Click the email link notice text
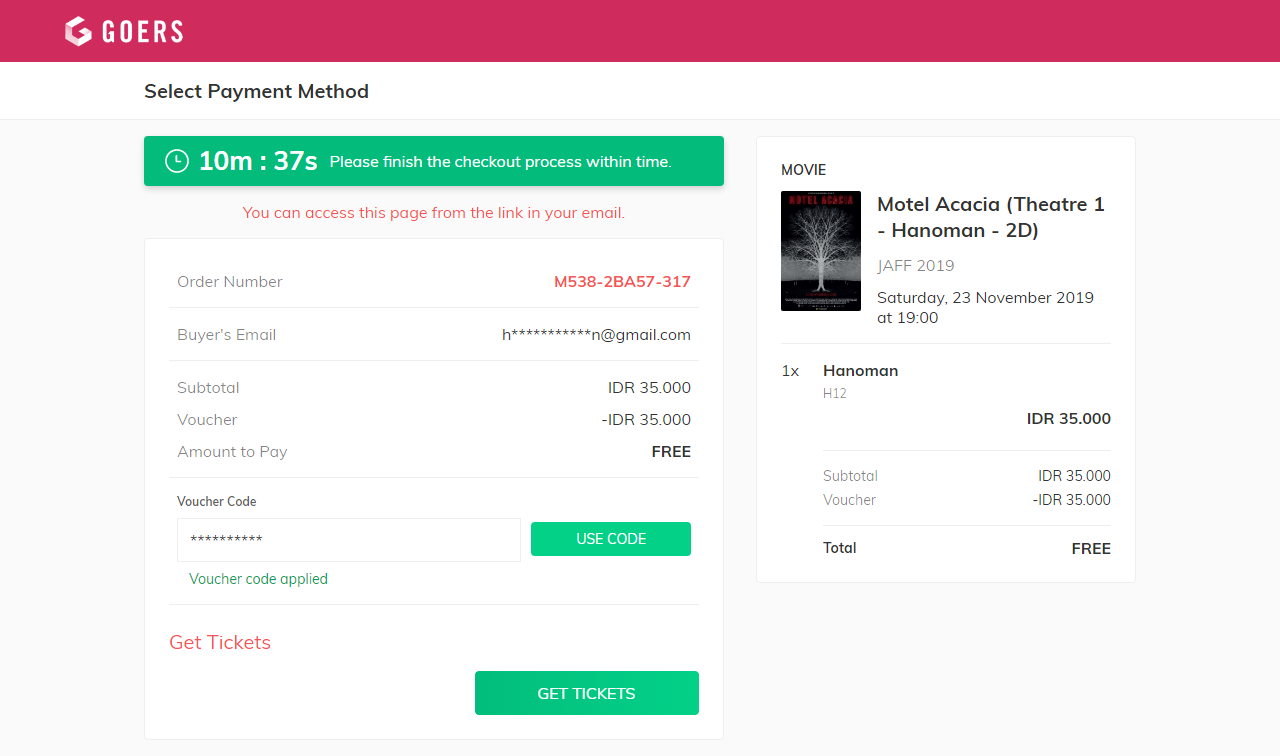The height and width of the screenshot is (756, 1280). click(433, 213)
